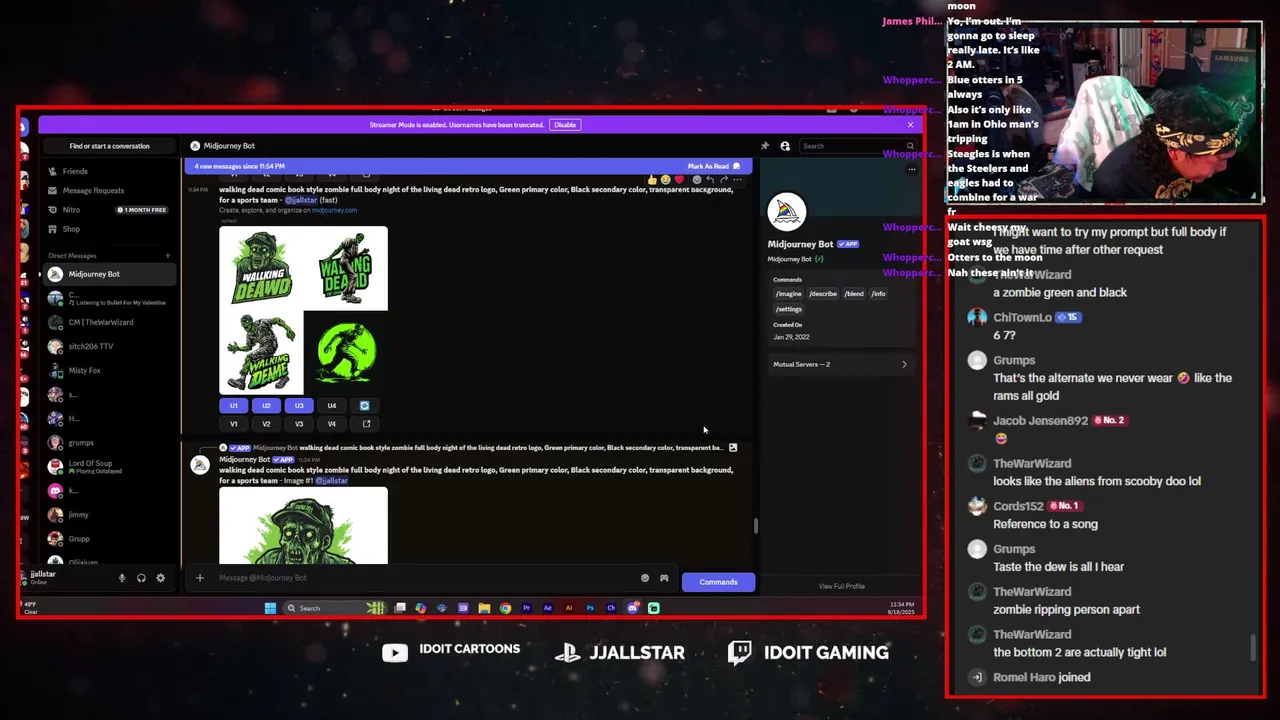Upscale image with the U2 button
The image size is (1280, 720).
click(x=266, y=405)
